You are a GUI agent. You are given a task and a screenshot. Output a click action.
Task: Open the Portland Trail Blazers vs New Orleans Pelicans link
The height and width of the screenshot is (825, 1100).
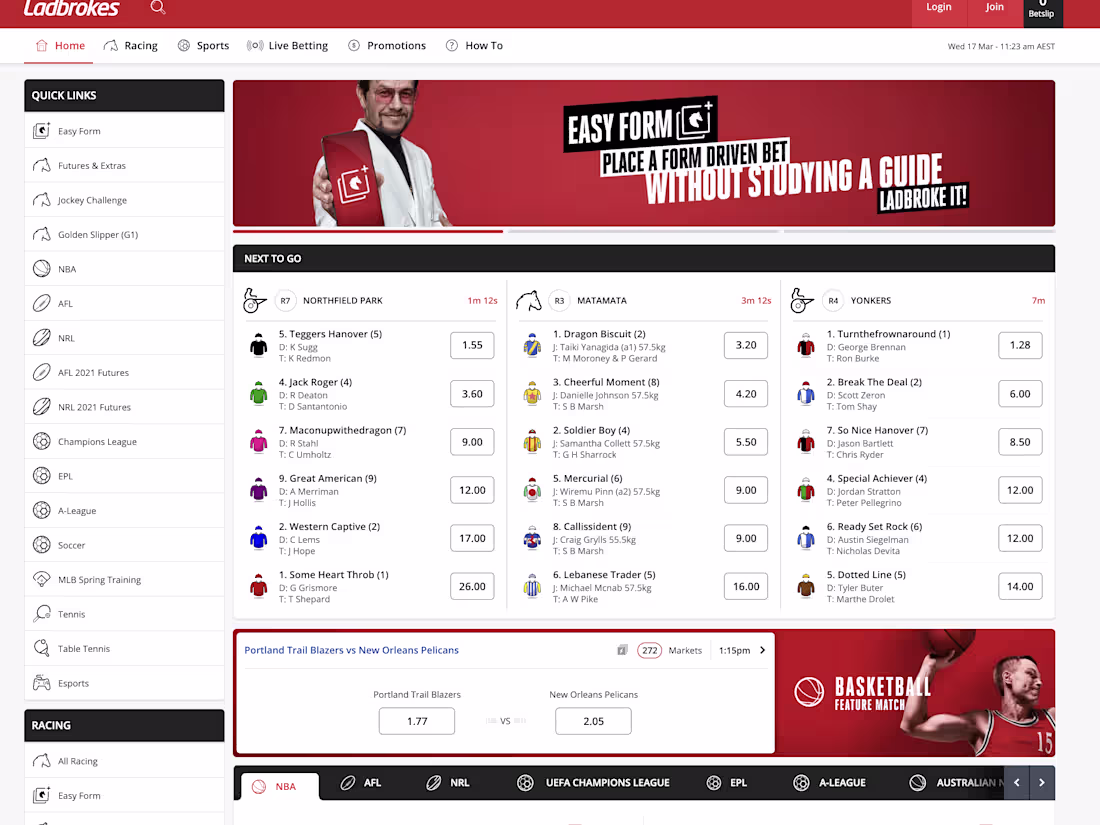351,649
